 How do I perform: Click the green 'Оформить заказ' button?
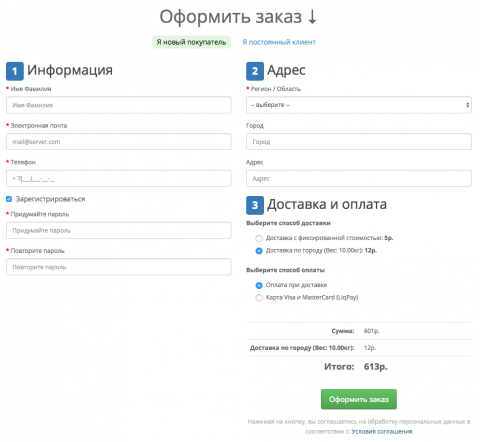(x=359, y=399)
